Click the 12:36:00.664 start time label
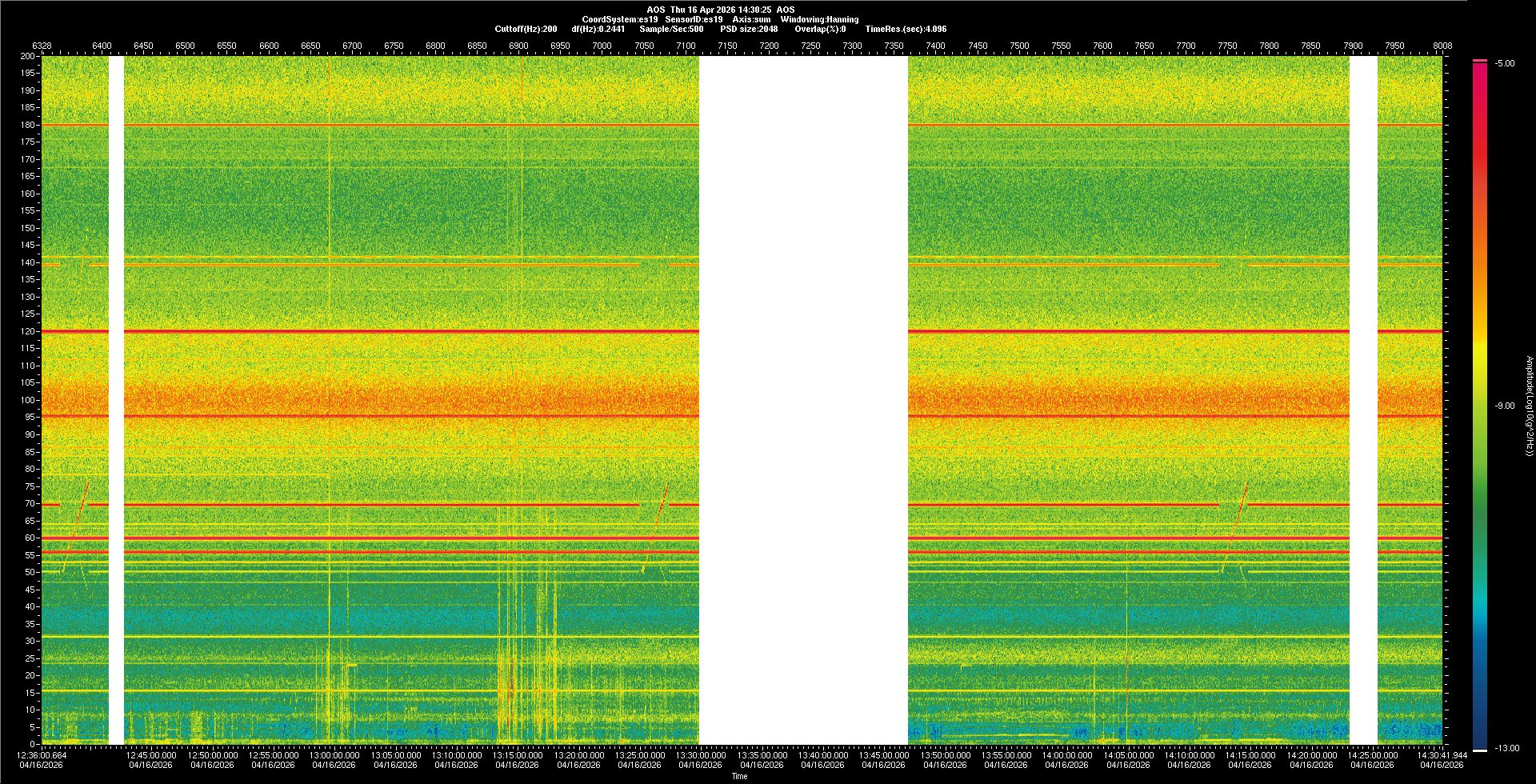The height and width of the screenshot is (784, 1536). tap(42, 755)
